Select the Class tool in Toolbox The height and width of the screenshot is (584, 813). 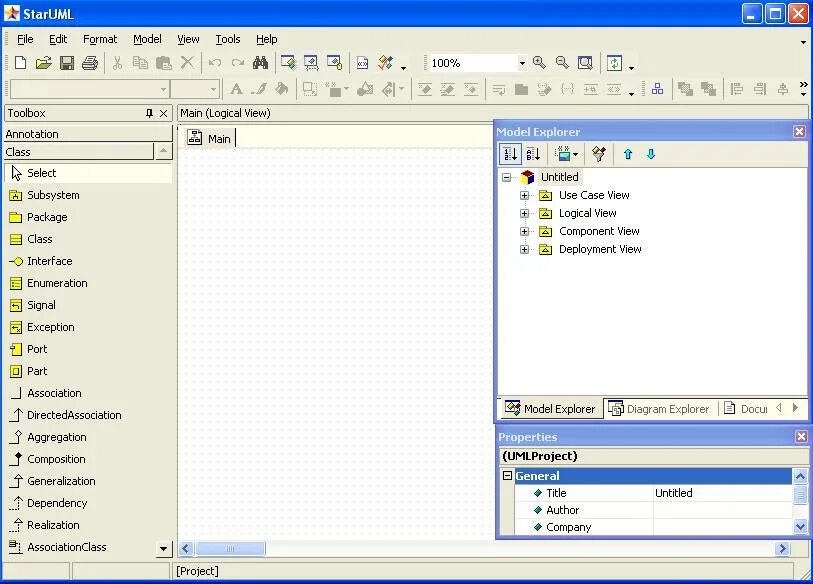[31, 239]
